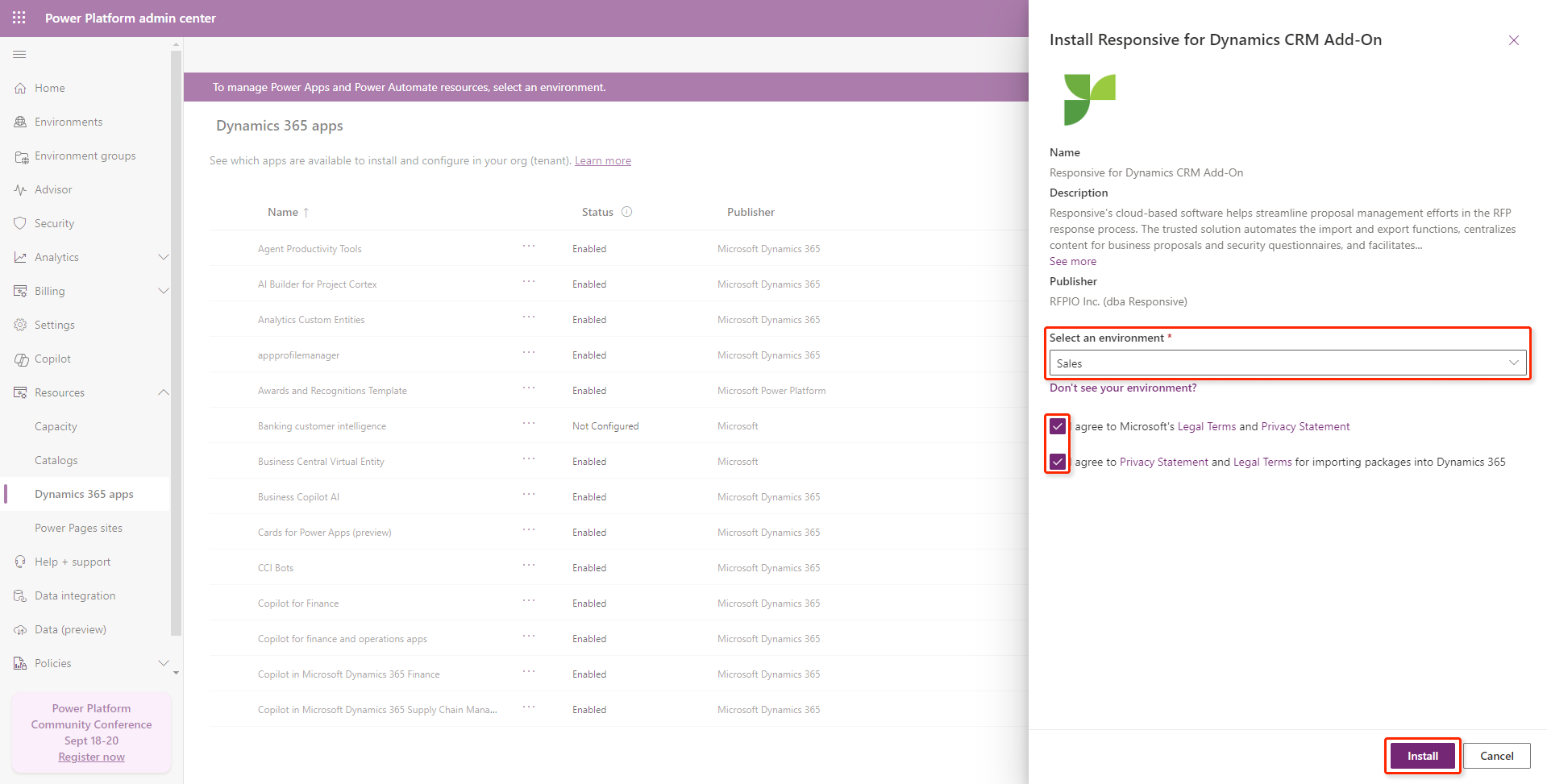This screenshot has width=1547, height=784.
Task: Click Power Platform admin center title
Action: pos(131,18)
